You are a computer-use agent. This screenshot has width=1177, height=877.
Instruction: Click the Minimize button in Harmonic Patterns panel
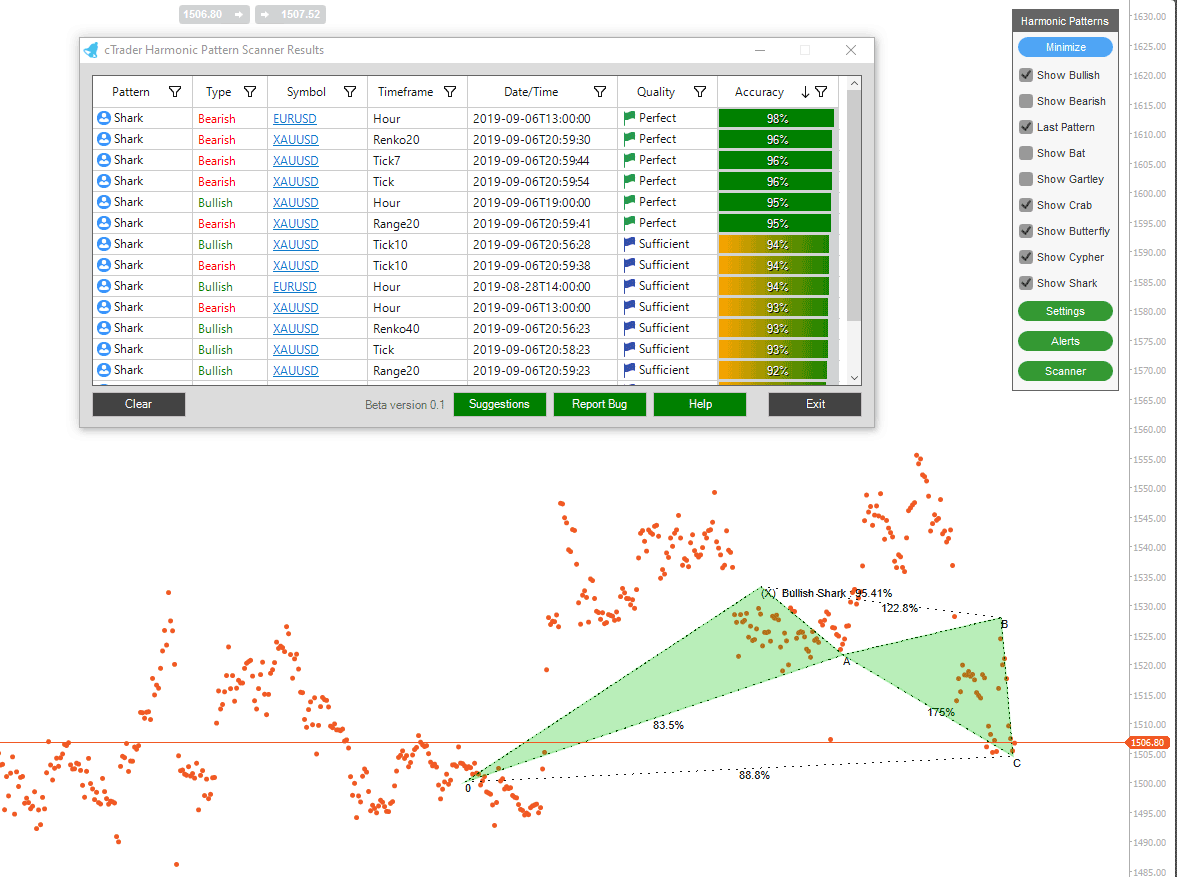[x=1065, y=47]
